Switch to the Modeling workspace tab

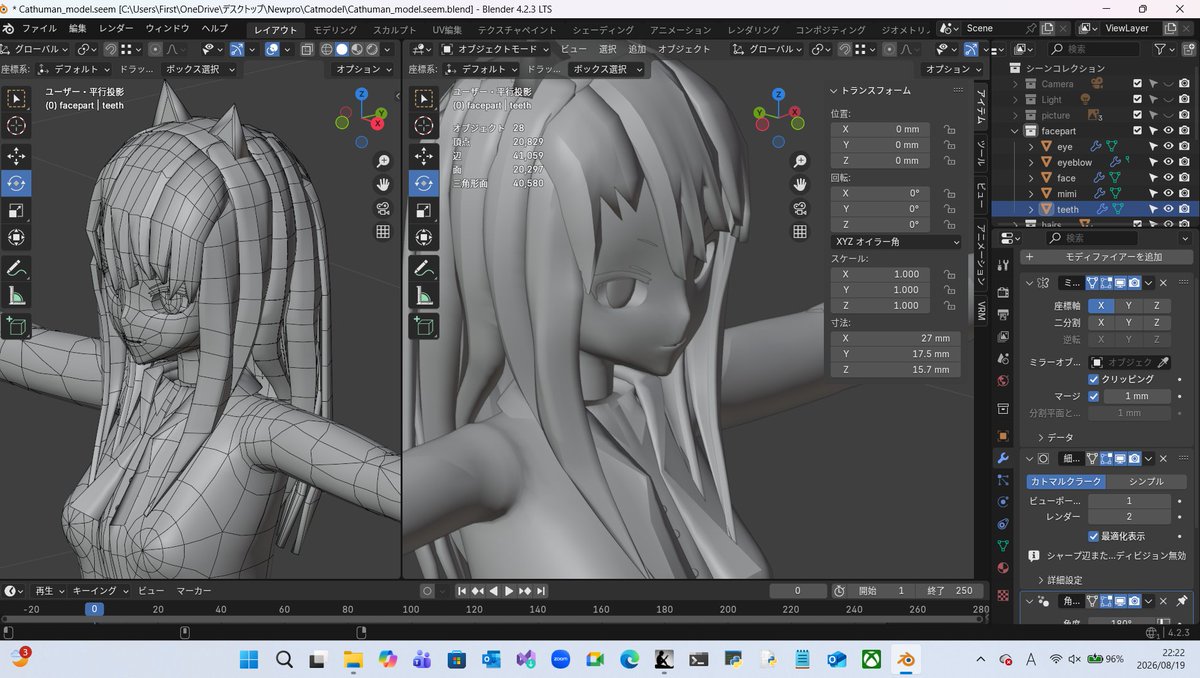335,30
